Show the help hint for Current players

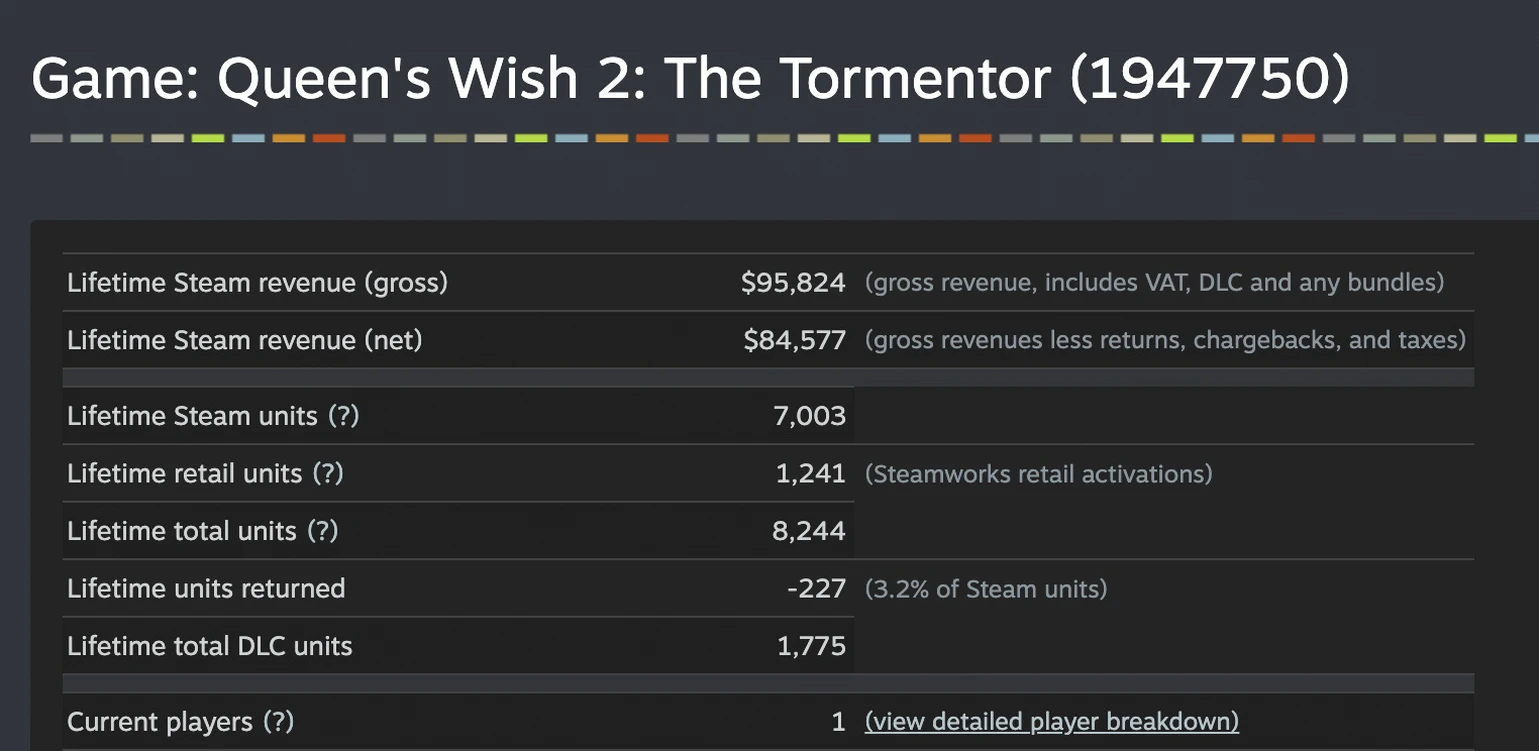tap(279, 722)
